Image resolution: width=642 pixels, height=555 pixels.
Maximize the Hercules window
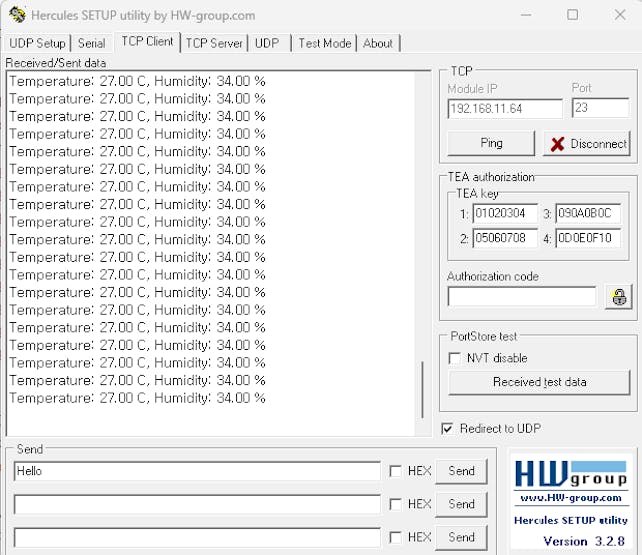pos(572,15)
